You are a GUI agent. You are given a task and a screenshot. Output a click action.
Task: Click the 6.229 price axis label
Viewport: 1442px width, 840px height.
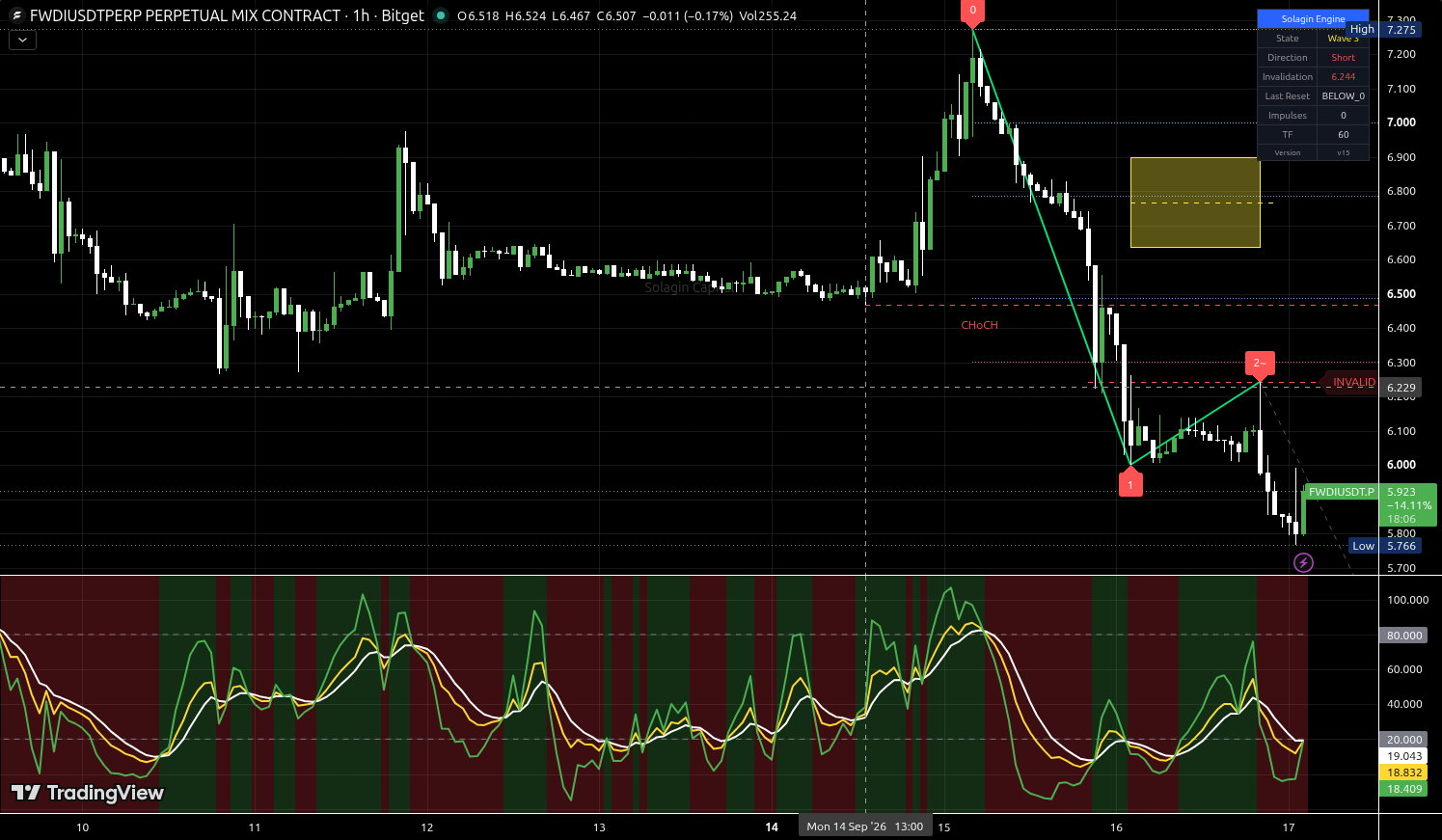click(x=1401, y=388)
